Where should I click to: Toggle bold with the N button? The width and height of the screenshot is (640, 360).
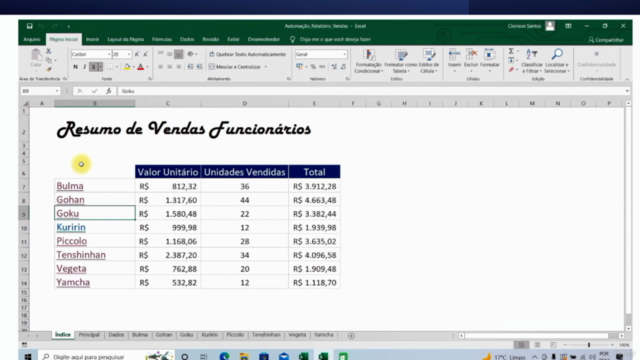(76, 67)
